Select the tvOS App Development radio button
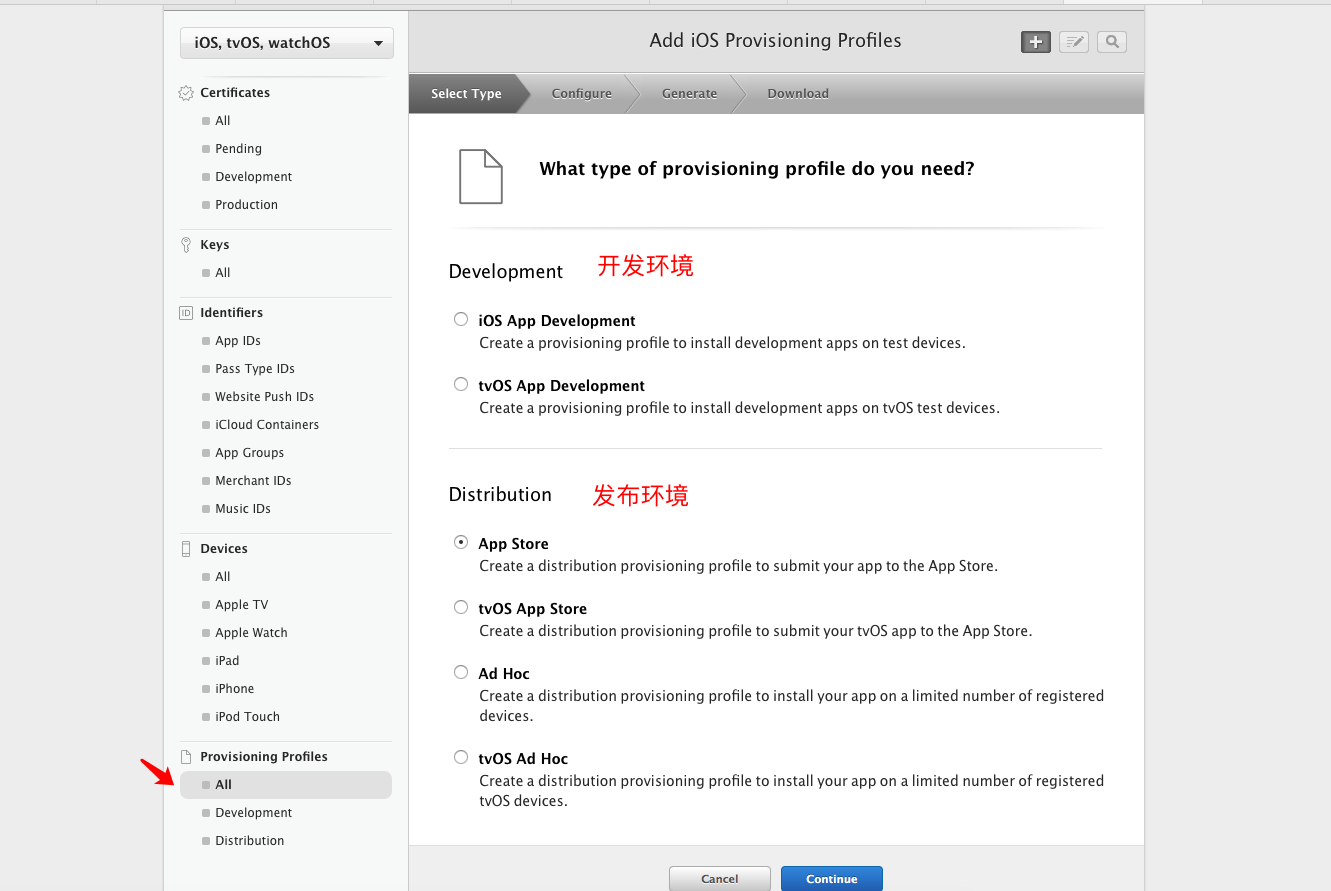 coord(461,384)
